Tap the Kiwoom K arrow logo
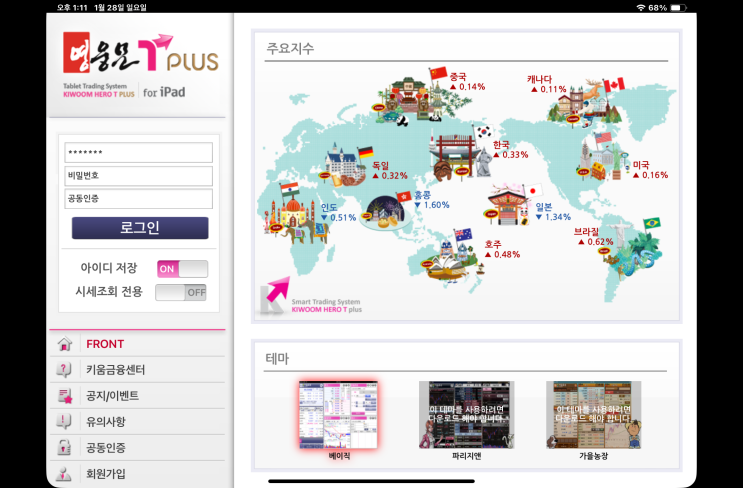Image resolution: width=743 pixels, height=488 pixels. pos(275,296)
